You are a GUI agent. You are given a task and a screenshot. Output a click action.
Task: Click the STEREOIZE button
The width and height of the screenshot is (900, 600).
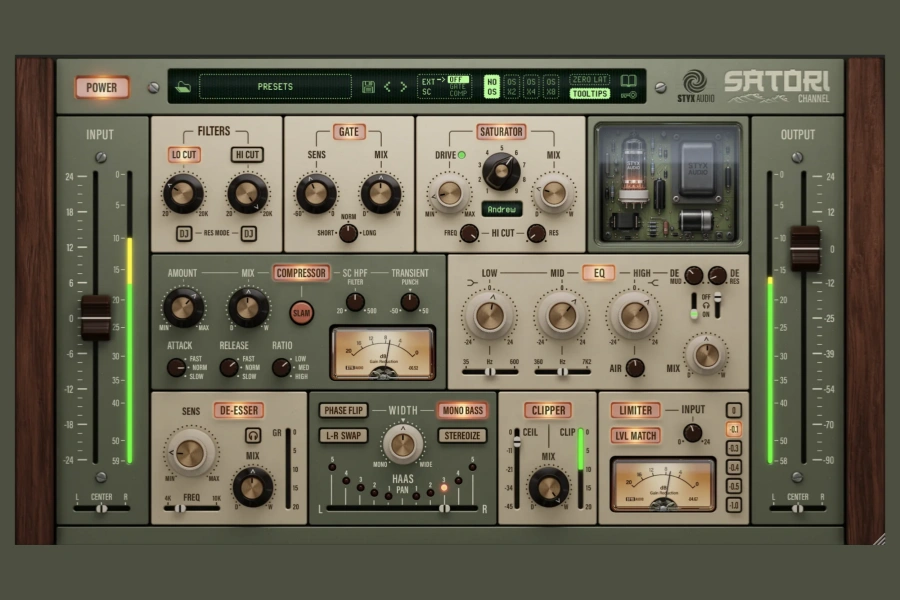point(463,435)
